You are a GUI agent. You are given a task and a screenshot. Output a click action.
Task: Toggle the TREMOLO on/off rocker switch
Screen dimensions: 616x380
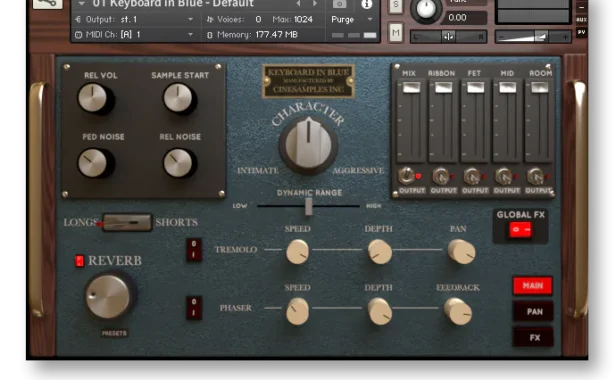click(x=194, y=250)
